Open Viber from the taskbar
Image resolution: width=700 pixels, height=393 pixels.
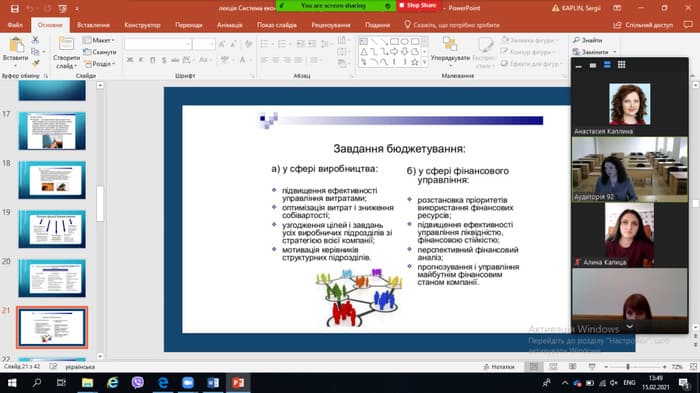[x=138, y=383]
